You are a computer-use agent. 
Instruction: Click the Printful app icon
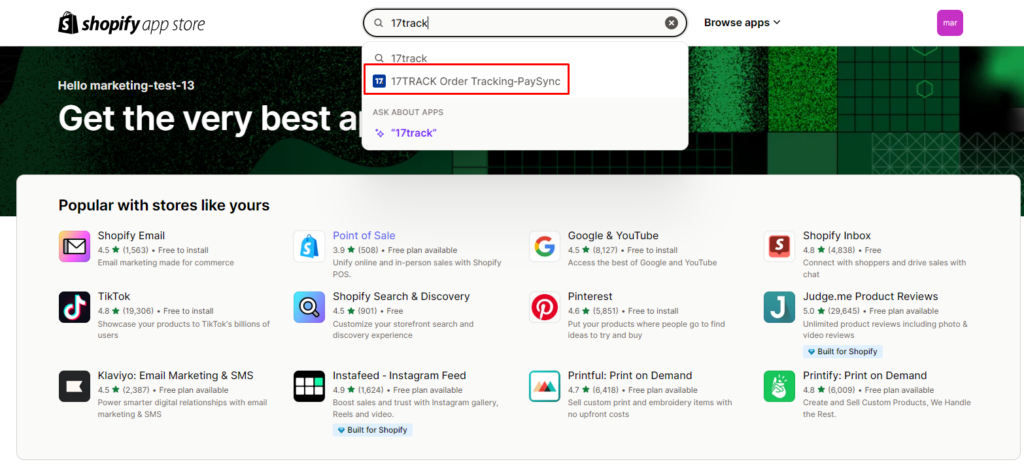tap(545, 386)
